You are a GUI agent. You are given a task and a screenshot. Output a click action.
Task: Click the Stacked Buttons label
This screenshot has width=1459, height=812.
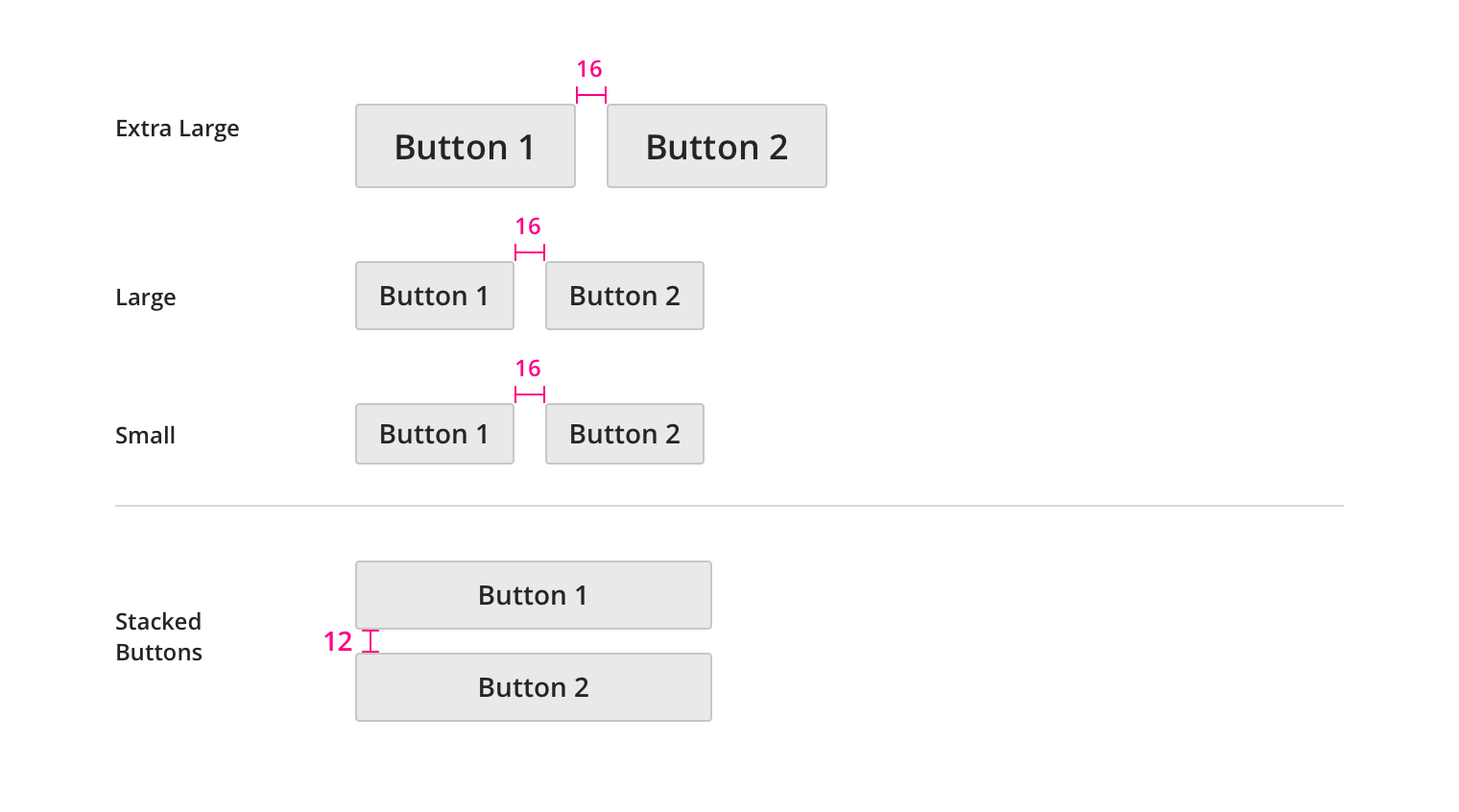coord(159,637)
